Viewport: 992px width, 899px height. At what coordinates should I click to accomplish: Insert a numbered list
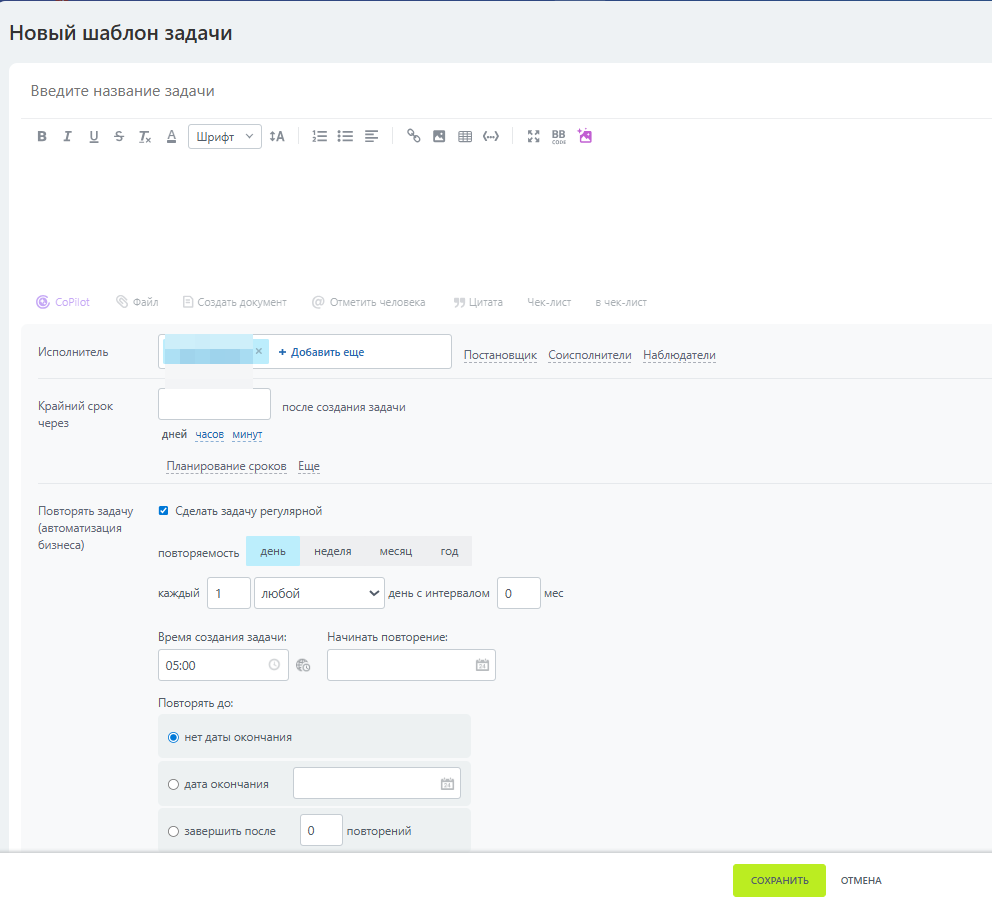pos(320,137)
